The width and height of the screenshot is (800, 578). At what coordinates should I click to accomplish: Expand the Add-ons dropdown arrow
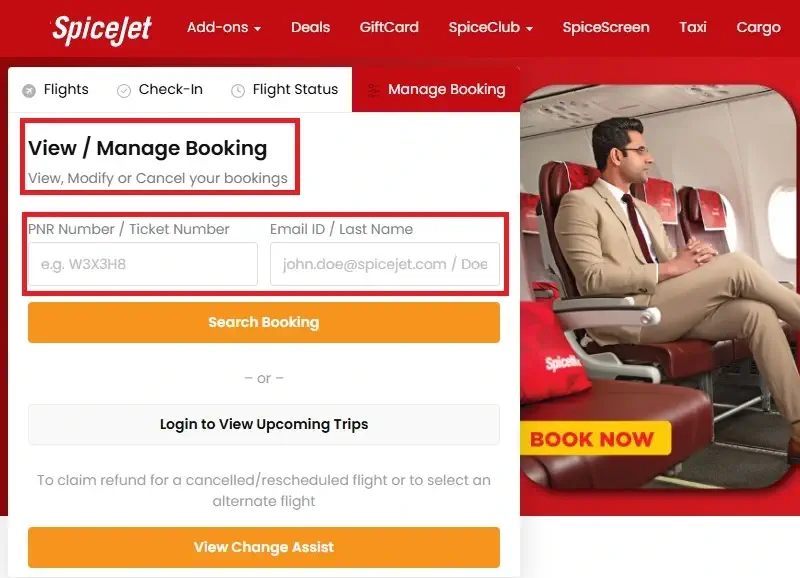258,29
